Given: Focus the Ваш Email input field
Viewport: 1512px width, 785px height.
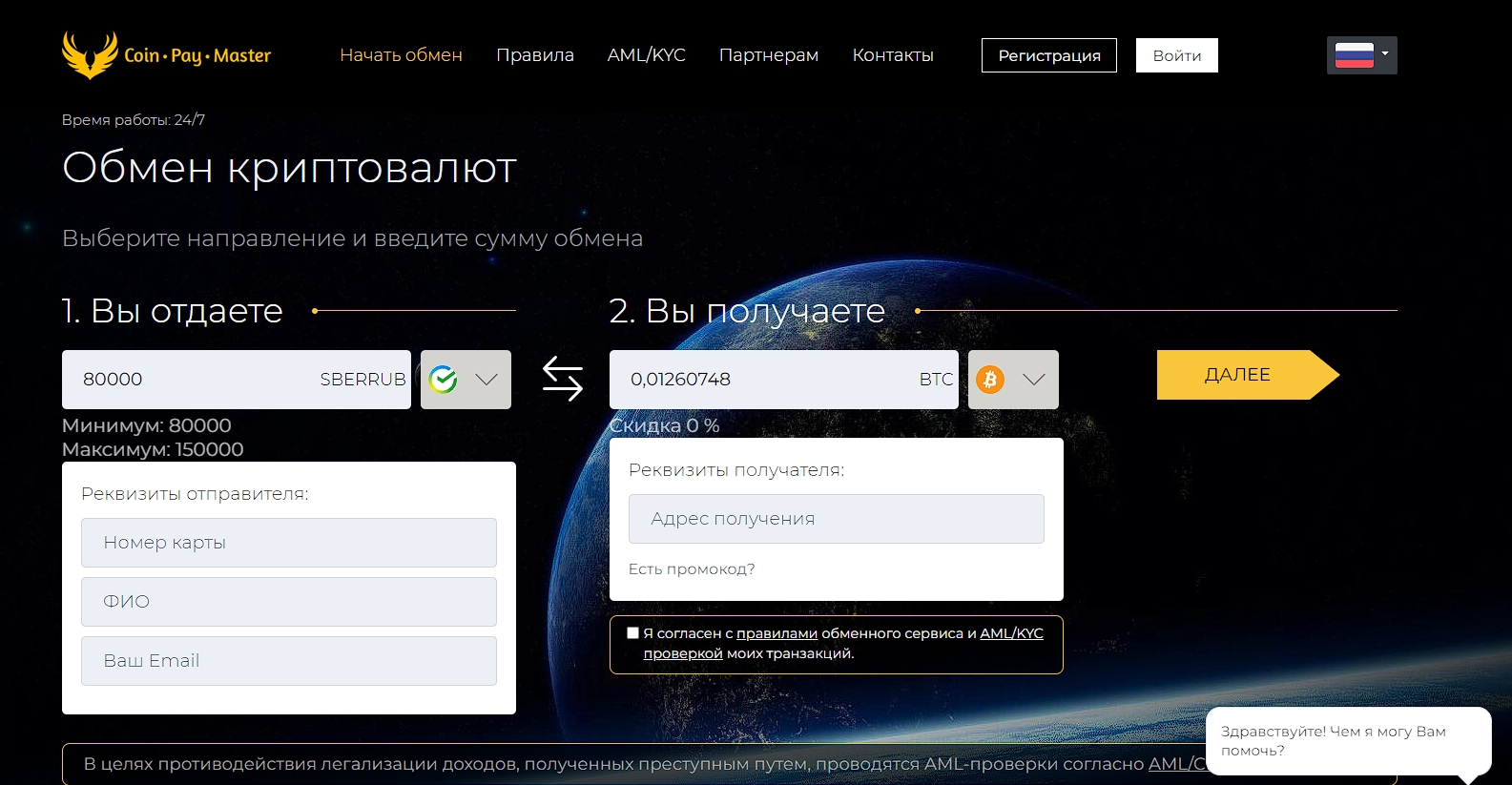Looking at the screenshot, I should (x=289, y=661).
